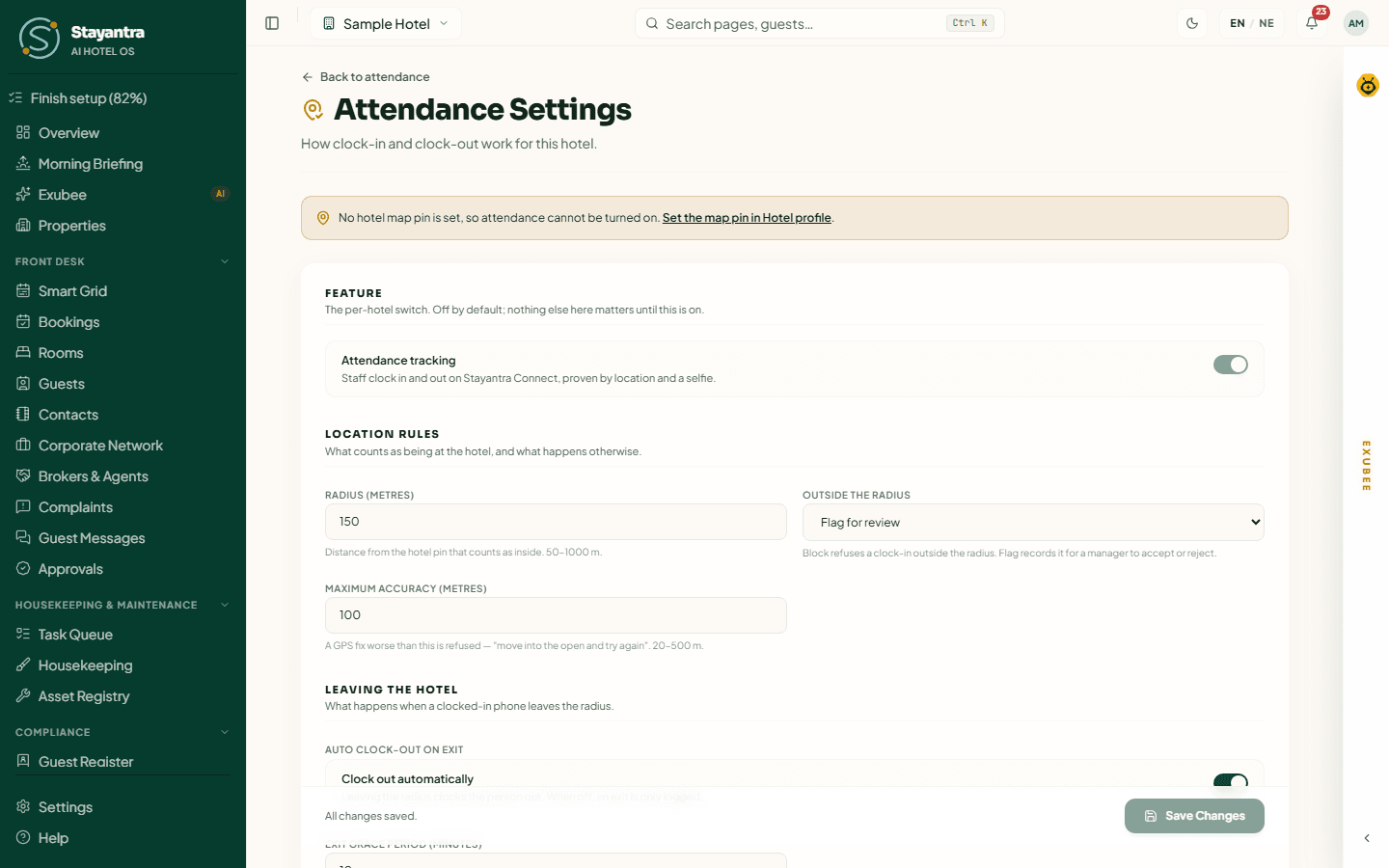The height and width of the screenshot is (868, 1389).
Task: Open the AM user avatar menu
Action: tap(1356, 23)
